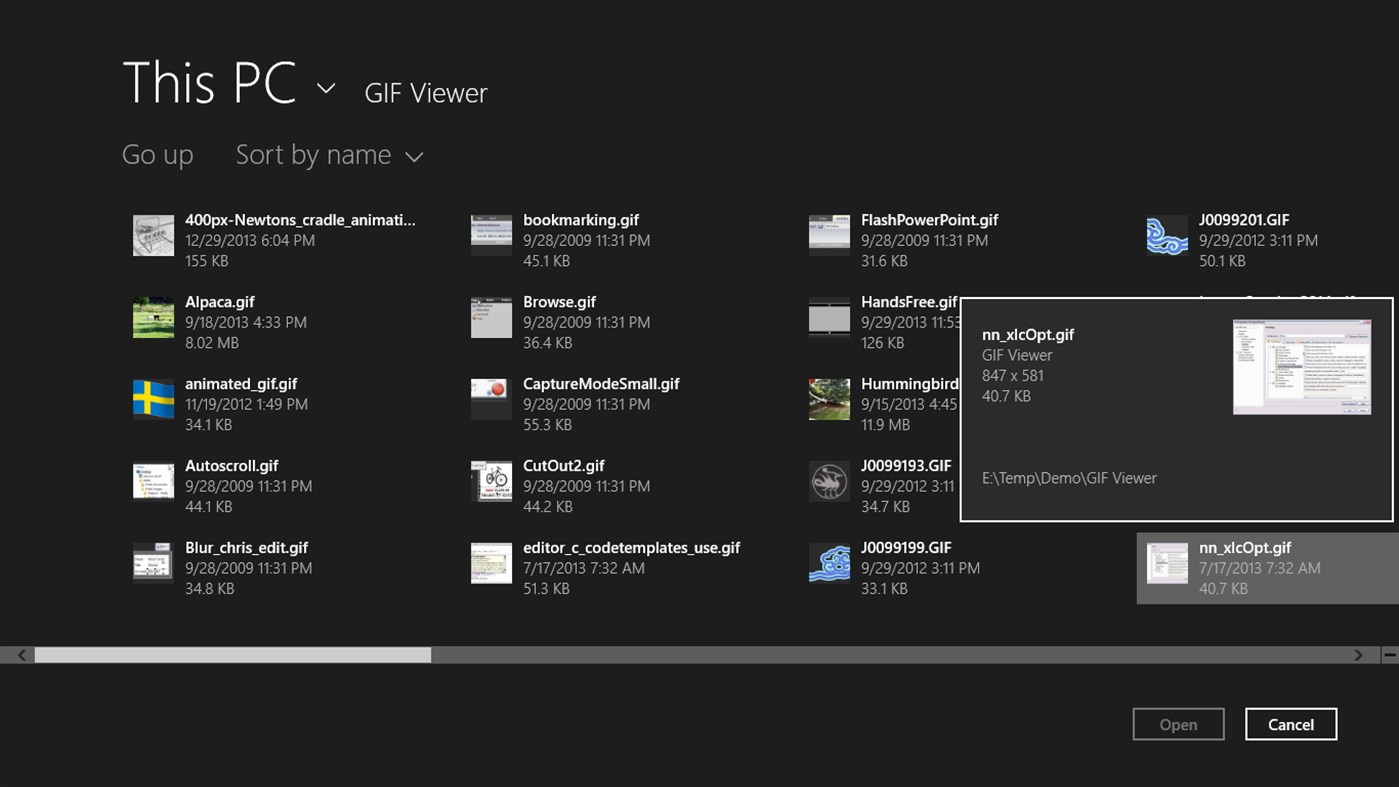The width and height of the screenshot is (1399, 787).
Task: Click the nn_xlcOpt.gif preview image
Action: click(x=1302, y=366)
